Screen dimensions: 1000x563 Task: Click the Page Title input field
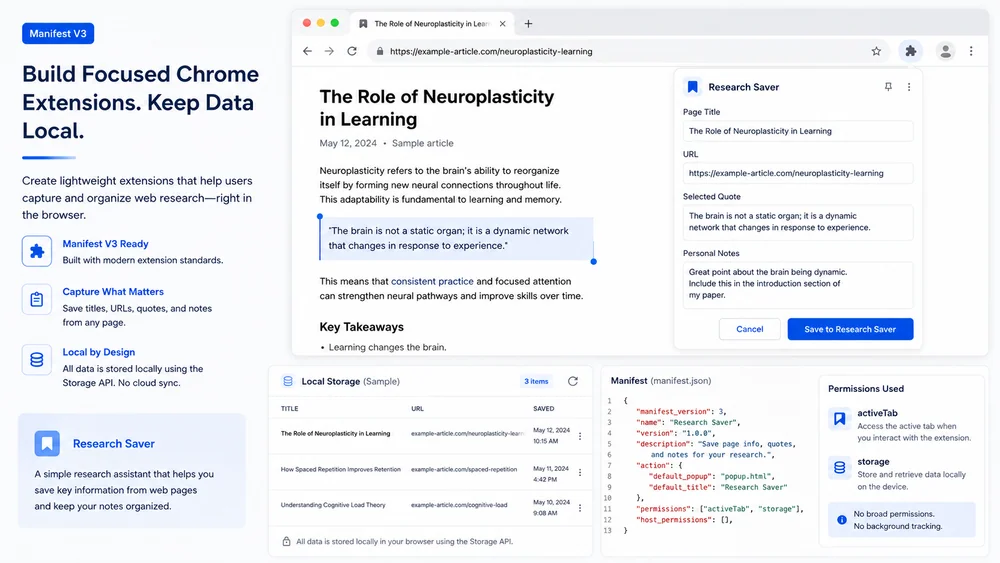point(798,131)
